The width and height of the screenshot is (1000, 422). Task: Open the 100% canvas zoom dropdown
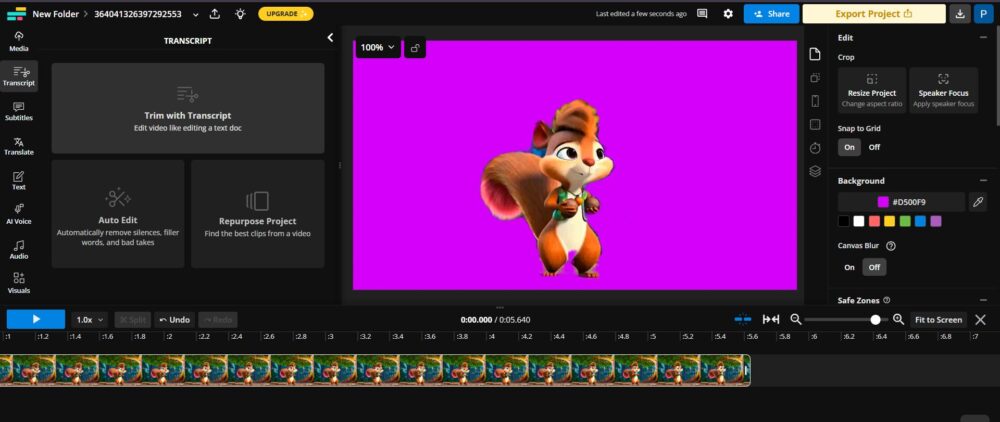pyautogui.click(x=378, y=47)
